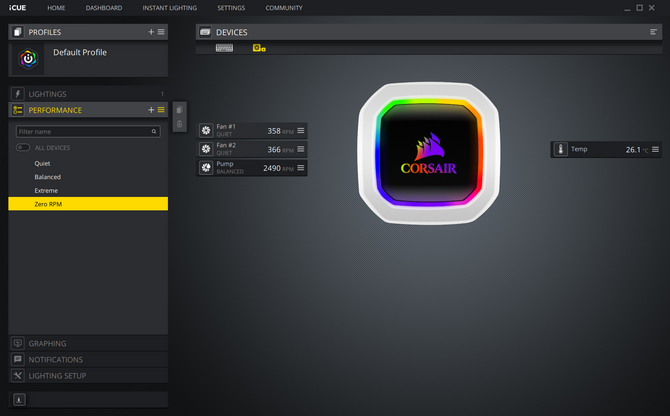
Task: Toggle the ALL DEVICES switch
Action: pyautogui.click(x=23, y=148)
